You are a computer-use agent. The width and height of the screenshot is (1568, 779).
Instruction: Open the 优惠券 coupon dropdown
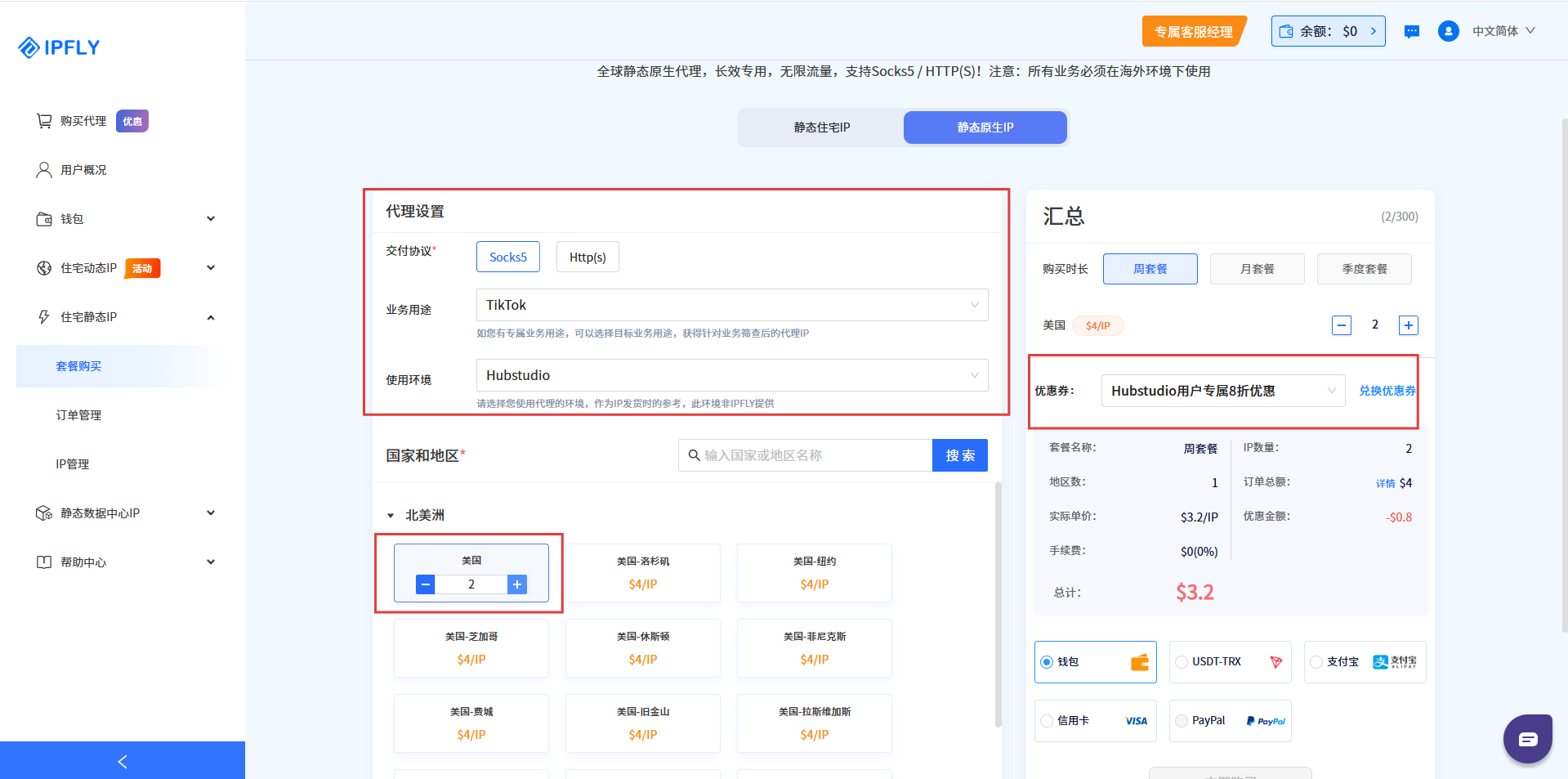click(x=1223, y=391)
